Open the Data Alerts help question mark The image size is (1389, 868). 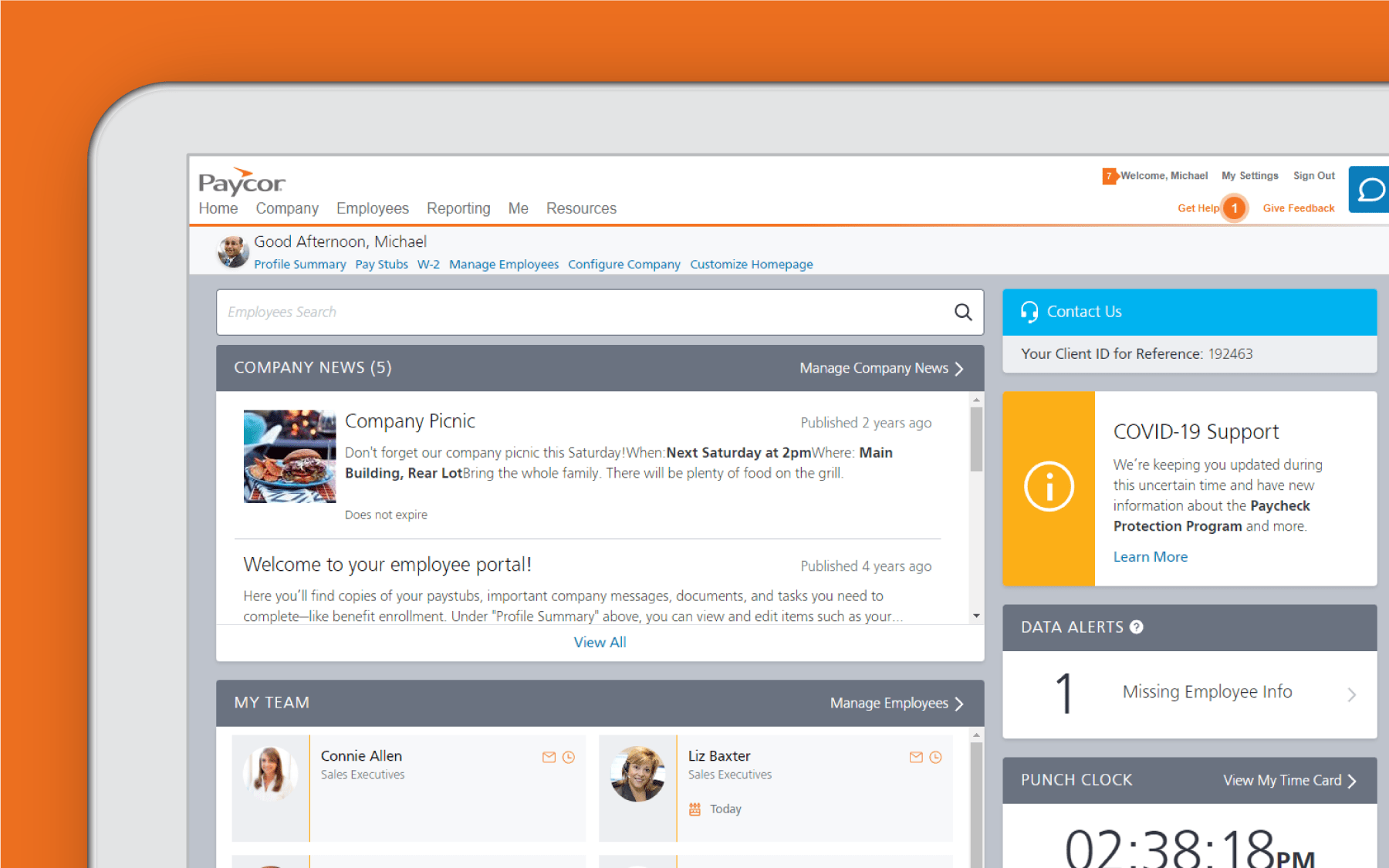(1136, 627)
